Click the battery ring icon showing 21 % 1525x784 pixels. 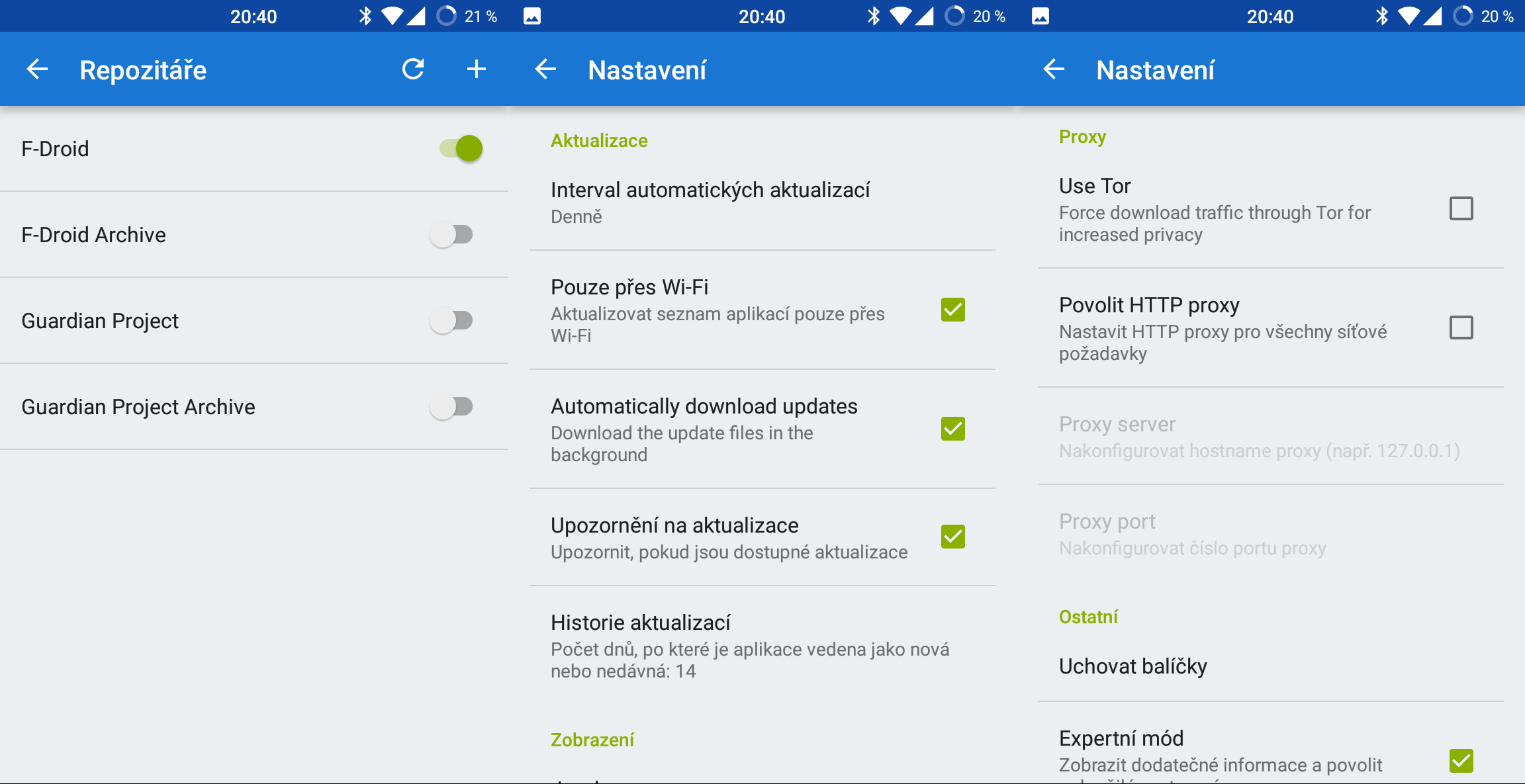[x=447, y=16]
